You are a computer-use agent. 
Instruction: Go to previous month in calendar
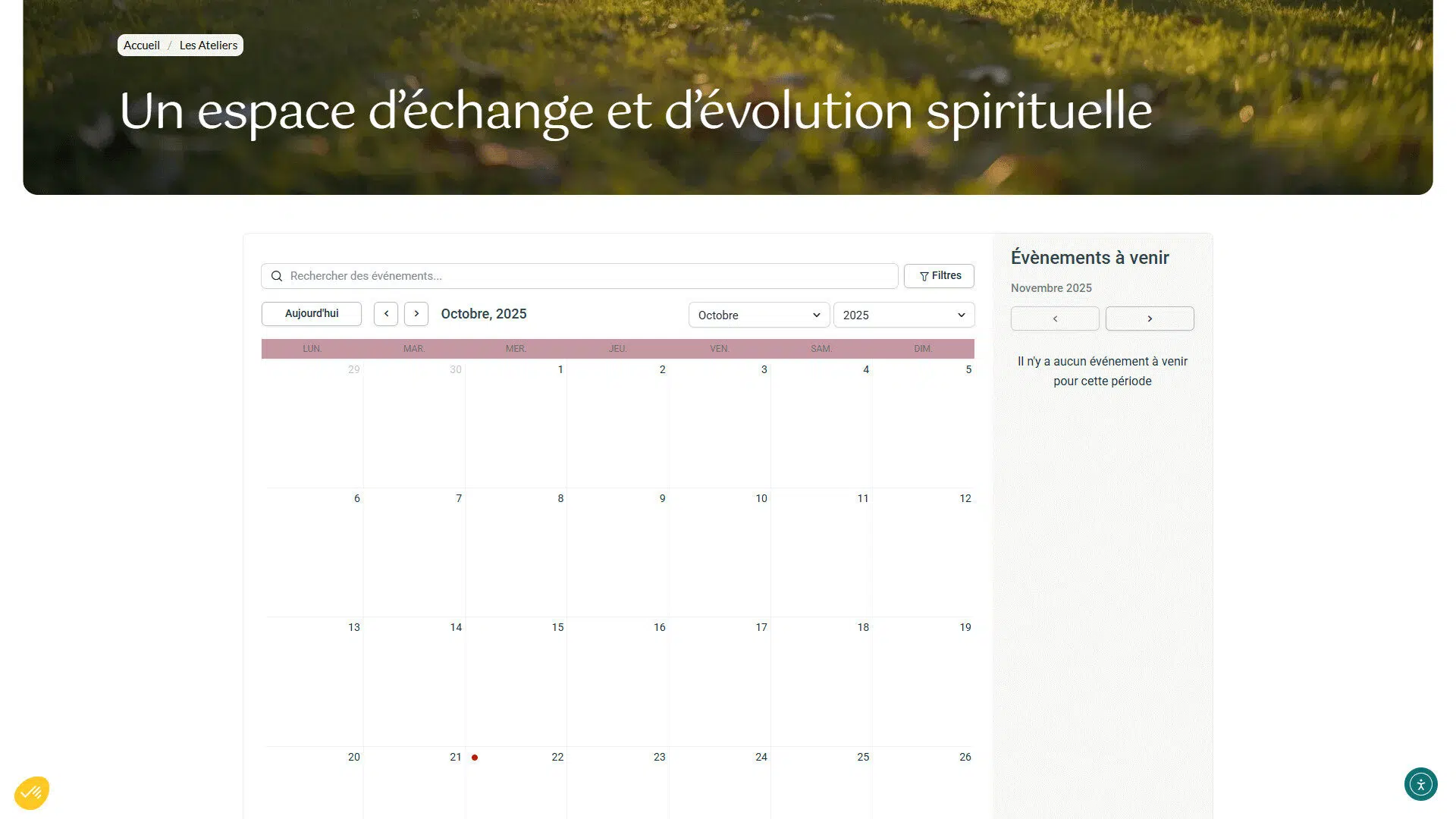point(386,314)
